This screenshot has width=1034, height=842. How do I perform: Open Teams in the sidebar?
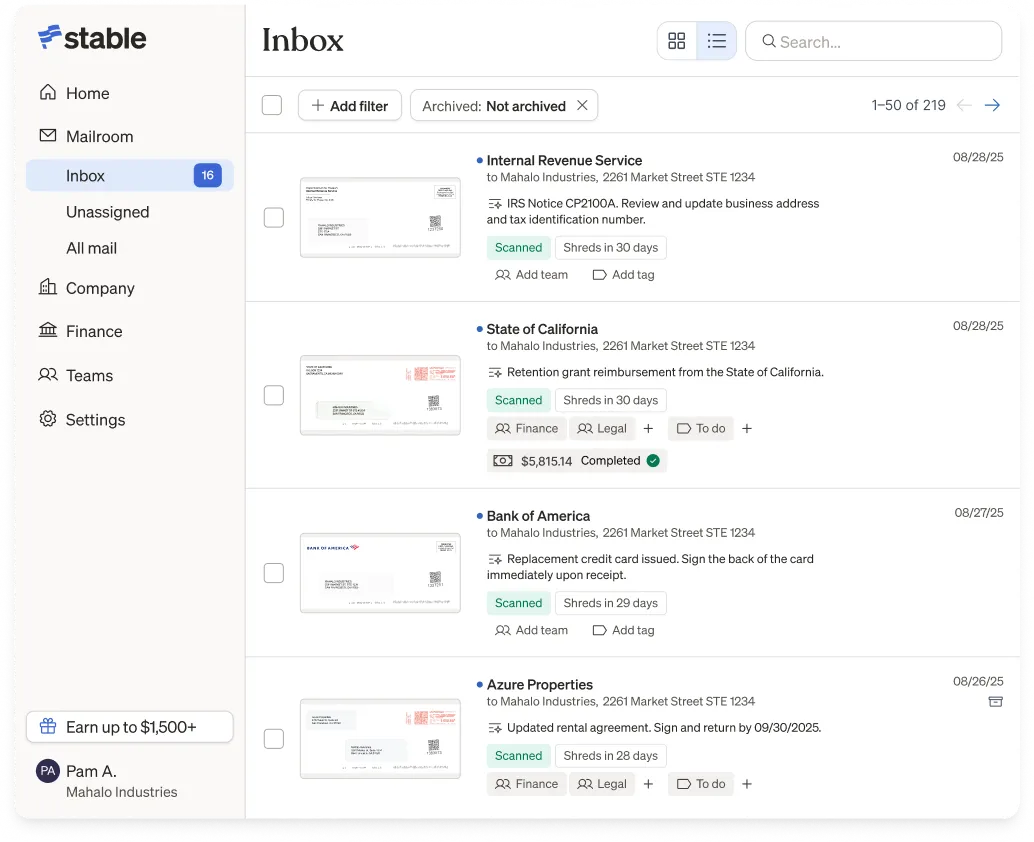76,375
